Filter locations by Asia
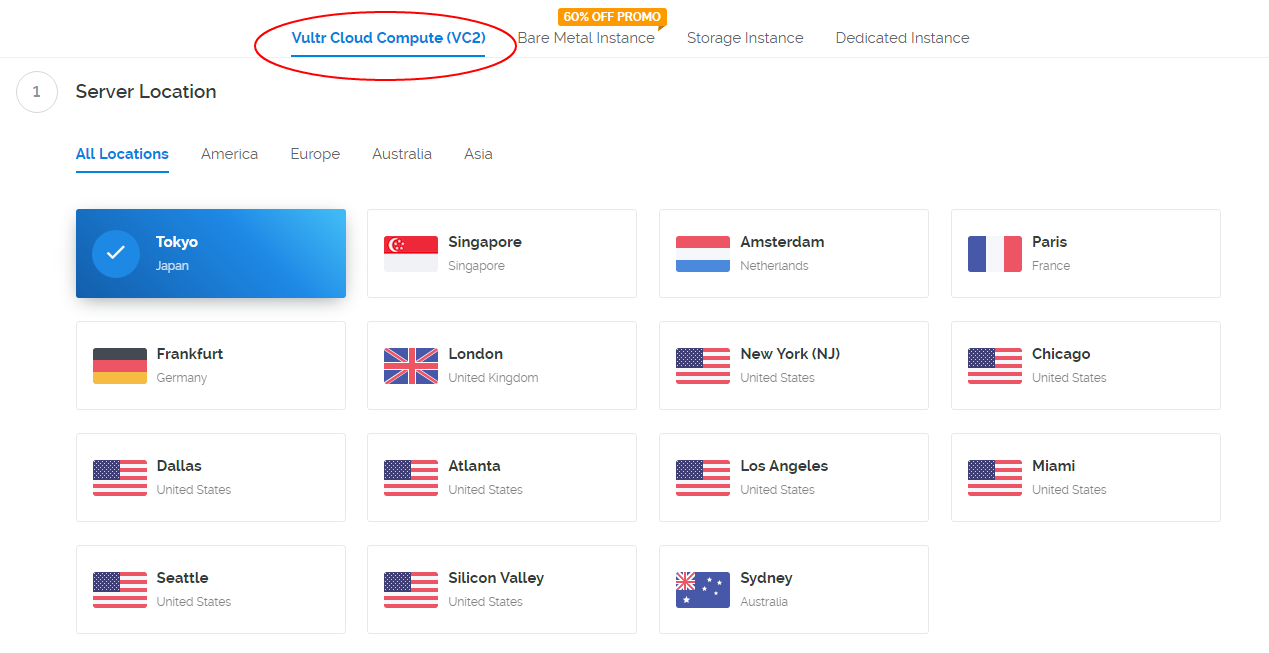The image size is (1269, 653). 478,154
